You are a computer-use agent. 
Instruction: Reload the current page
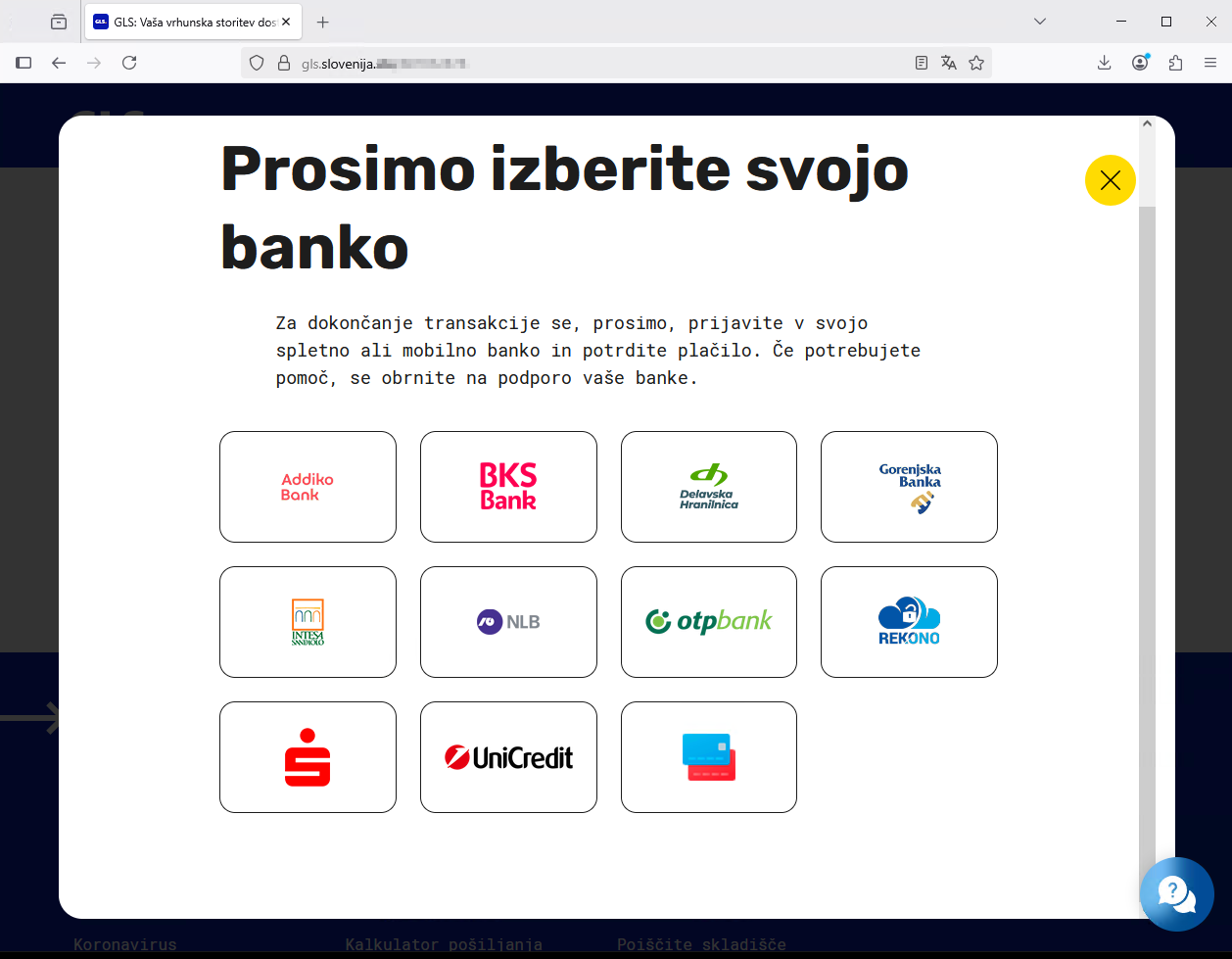[x=129, y=63]
